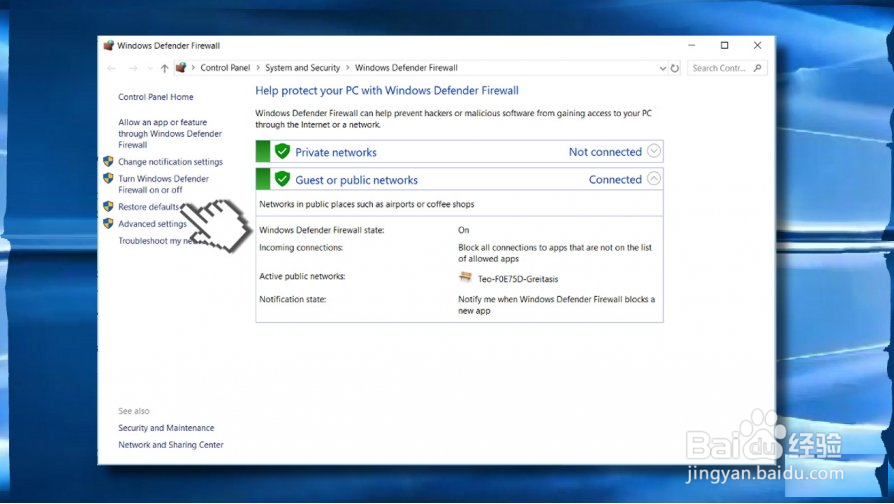Click shield icon beside Advanced settings

[108, 223]
